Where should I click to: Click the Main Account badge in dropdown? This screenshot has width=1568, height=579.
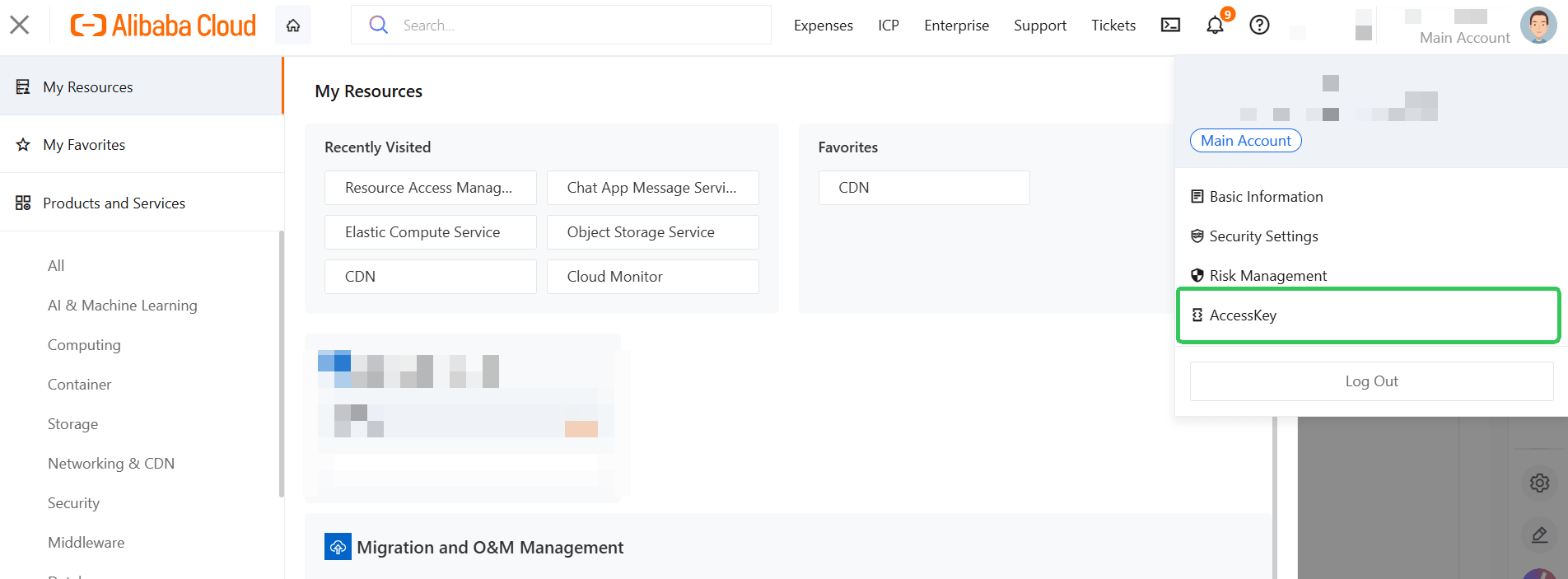(x=1245, y=141)
